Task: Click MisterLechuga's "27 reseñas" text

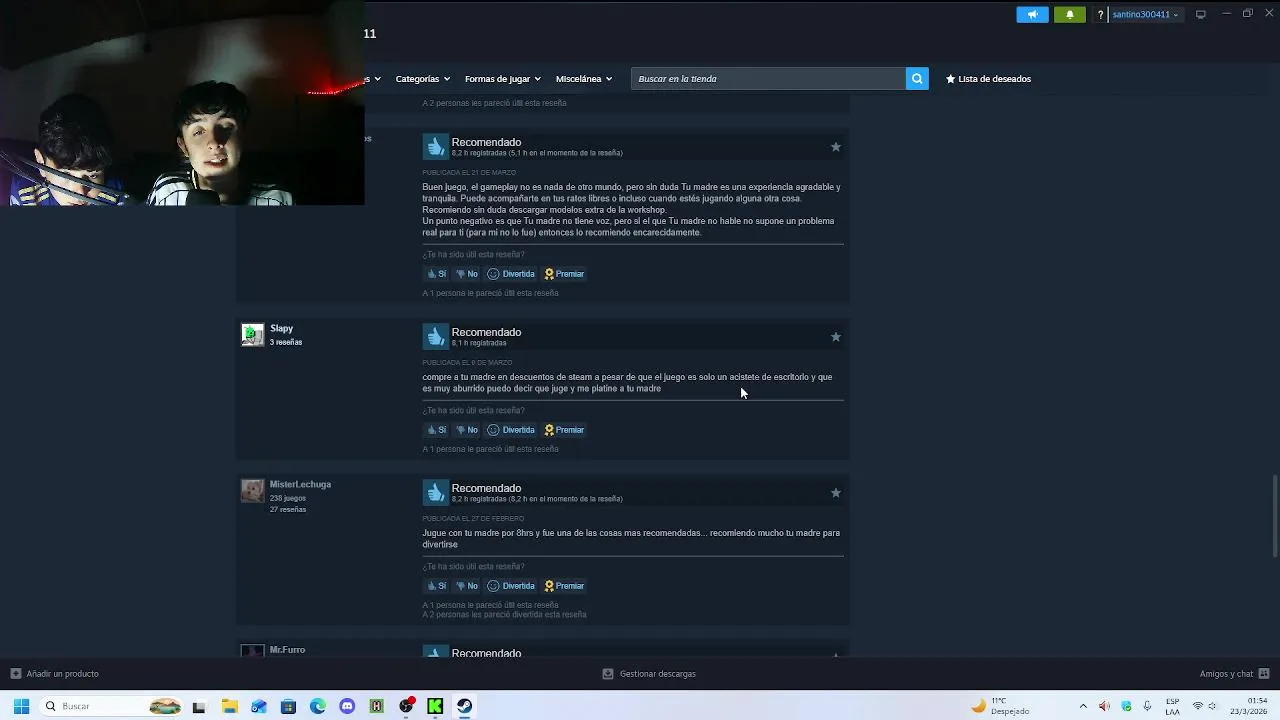Action: pos(287,510)
